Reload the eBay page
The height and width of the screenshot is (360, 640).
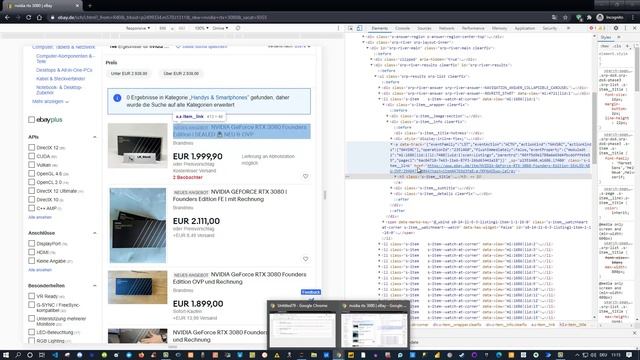point(29,18)
